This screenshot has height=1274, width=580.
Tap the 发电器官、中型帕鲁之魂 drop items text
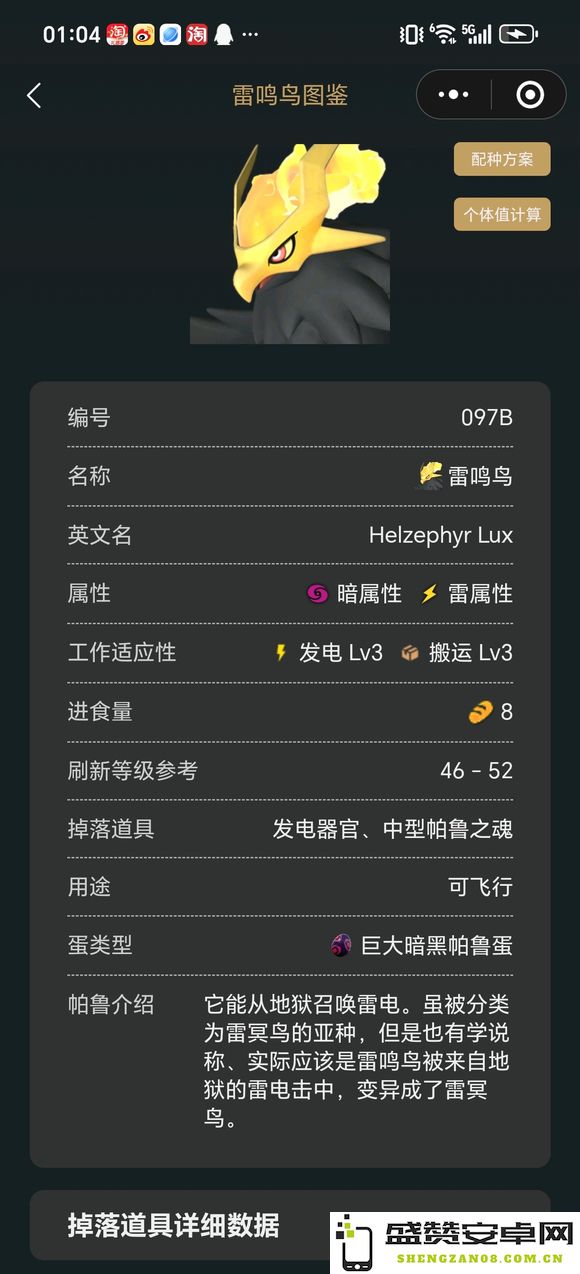click(393, 829)
